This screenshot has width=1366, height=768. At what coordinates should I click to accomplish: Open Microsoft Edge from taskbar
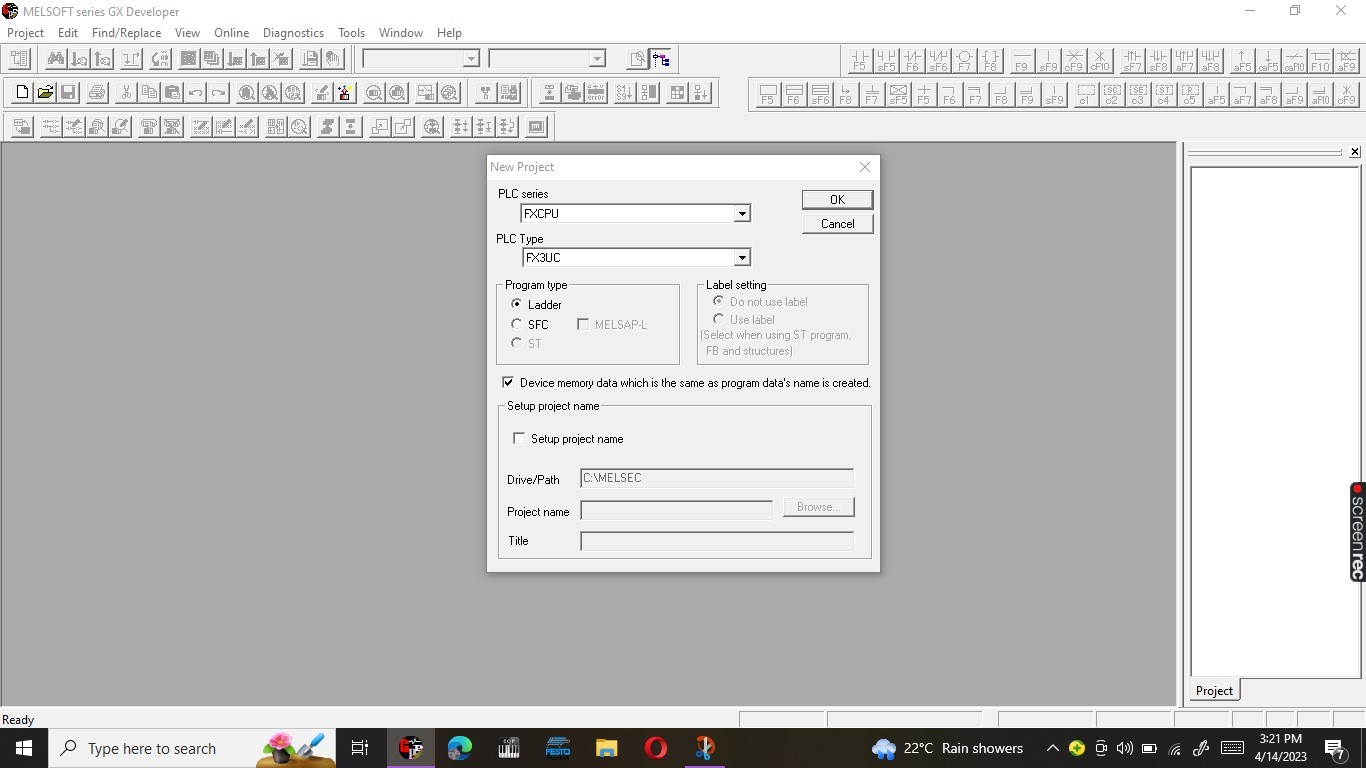point(459,748)
